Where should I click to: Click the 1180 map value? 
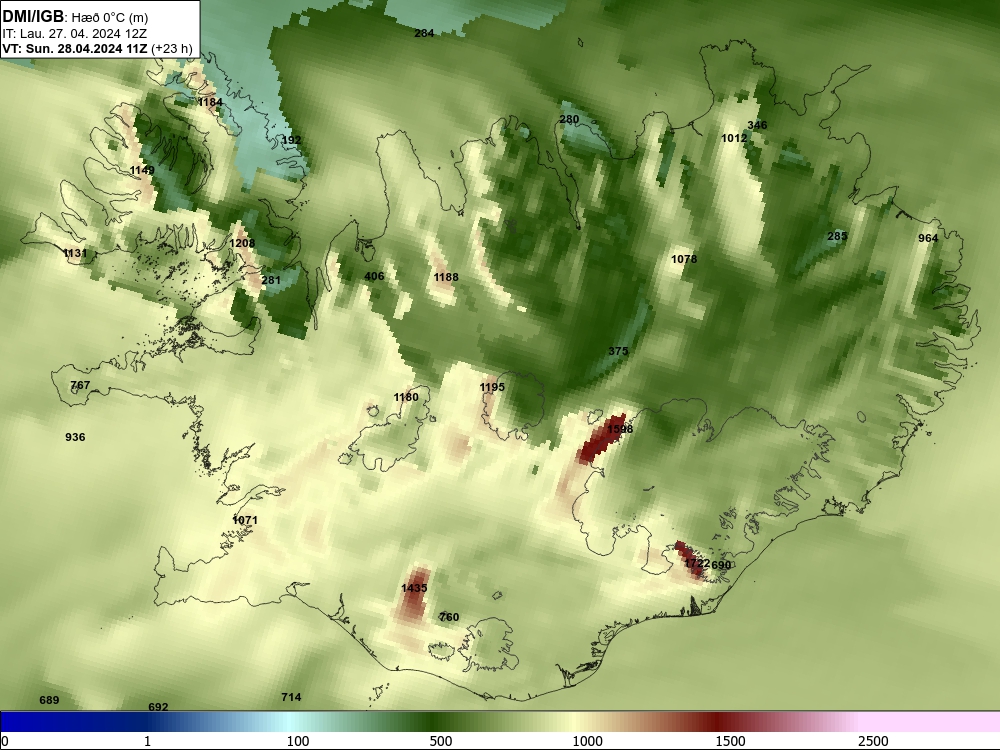click(x=406, y=397)
